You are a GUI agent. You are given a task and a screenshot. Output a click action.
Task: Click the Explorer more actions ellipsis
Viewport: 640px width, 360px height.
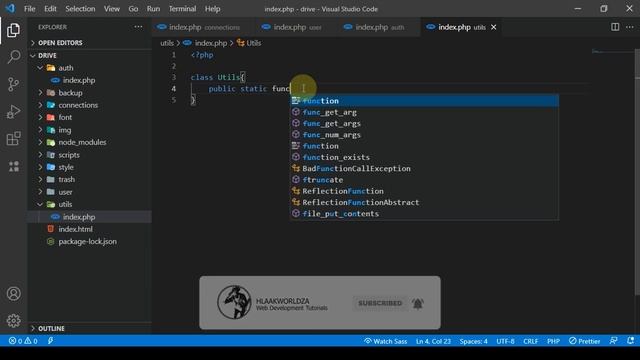click(138, 27)
